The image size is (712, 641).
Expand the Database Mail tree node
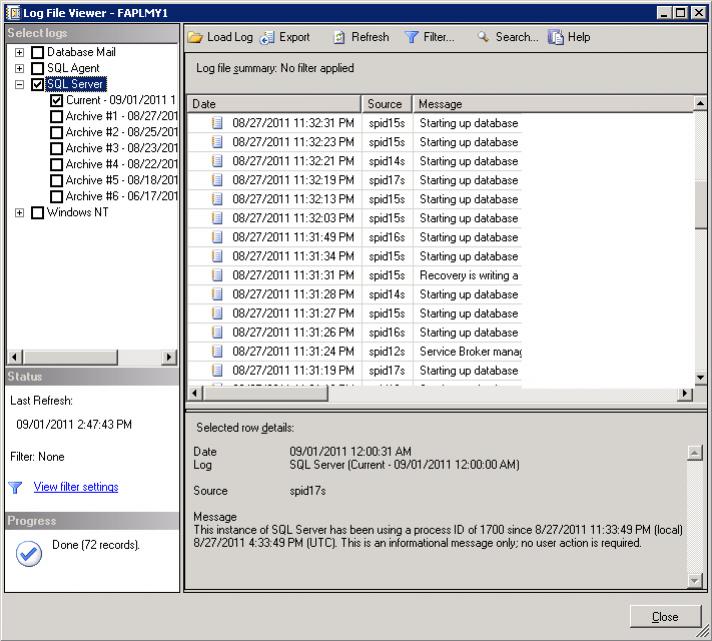[x=20, y=52]
